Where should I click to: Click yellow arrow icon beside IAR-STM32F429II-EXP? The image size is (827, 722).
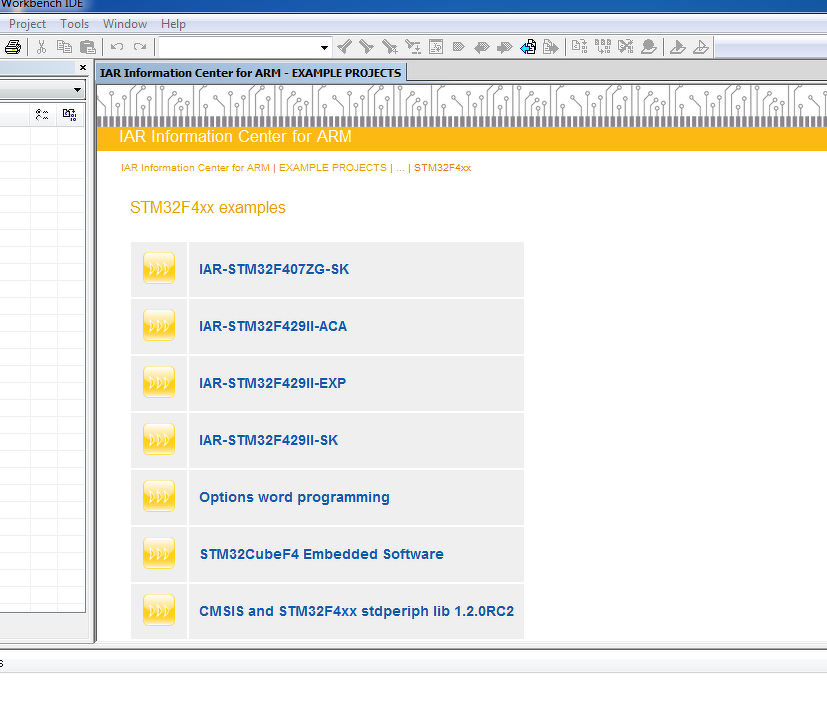[159, 382]
